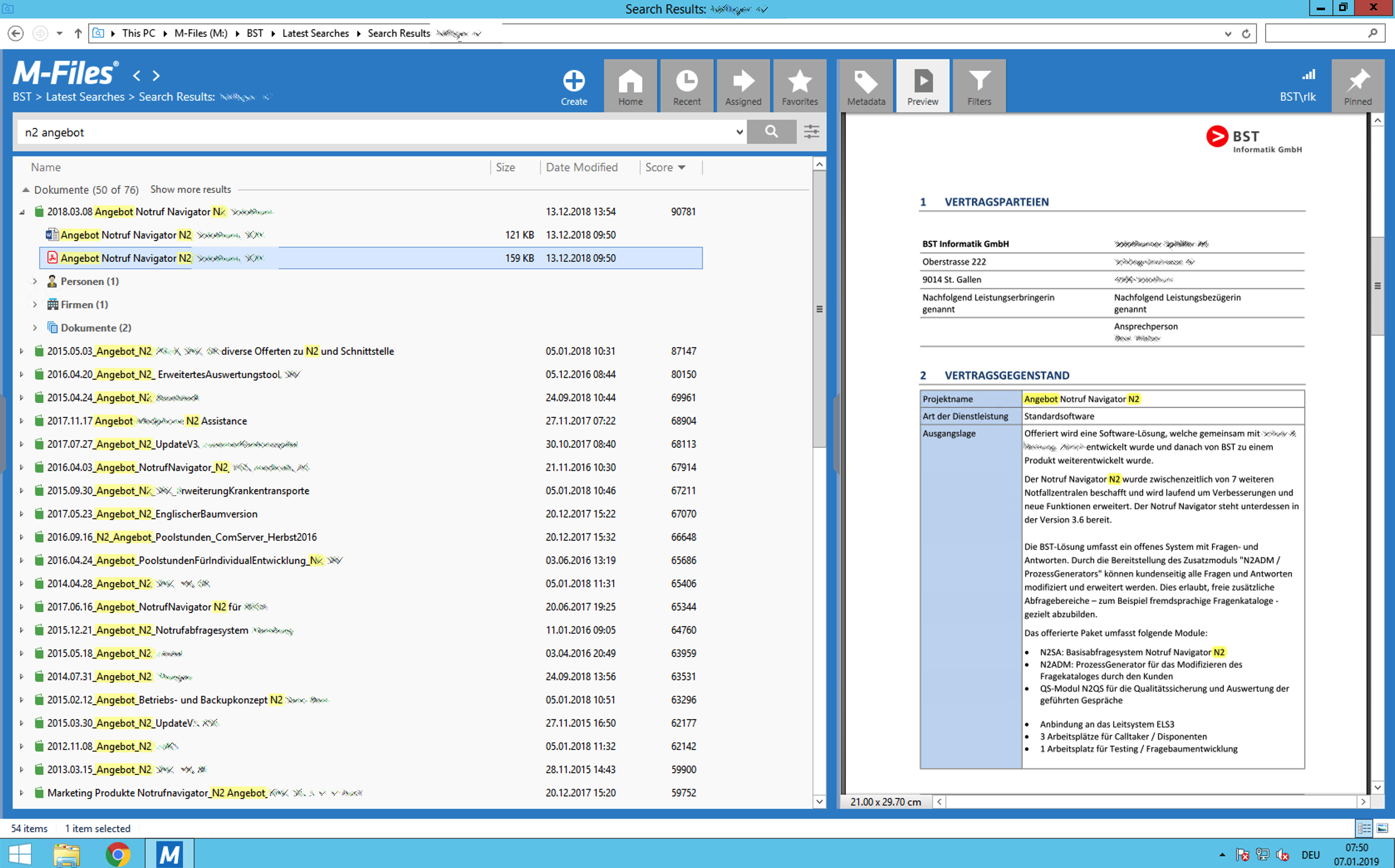Image resolution: width=1395 pixels, height=868 pixels.
Task: Click results list scroll down arrow
Action: pyautogui.click(x=819, y=802)
